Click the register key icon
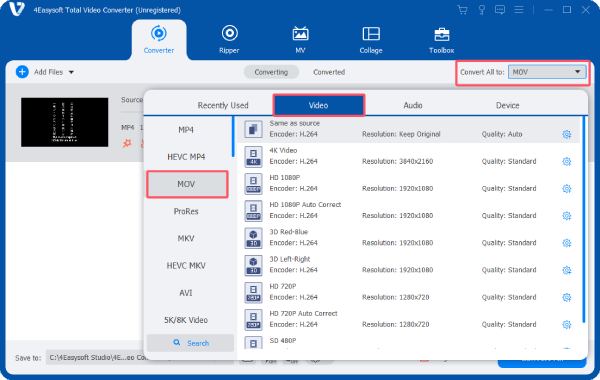600x380 pixels. 482,10
